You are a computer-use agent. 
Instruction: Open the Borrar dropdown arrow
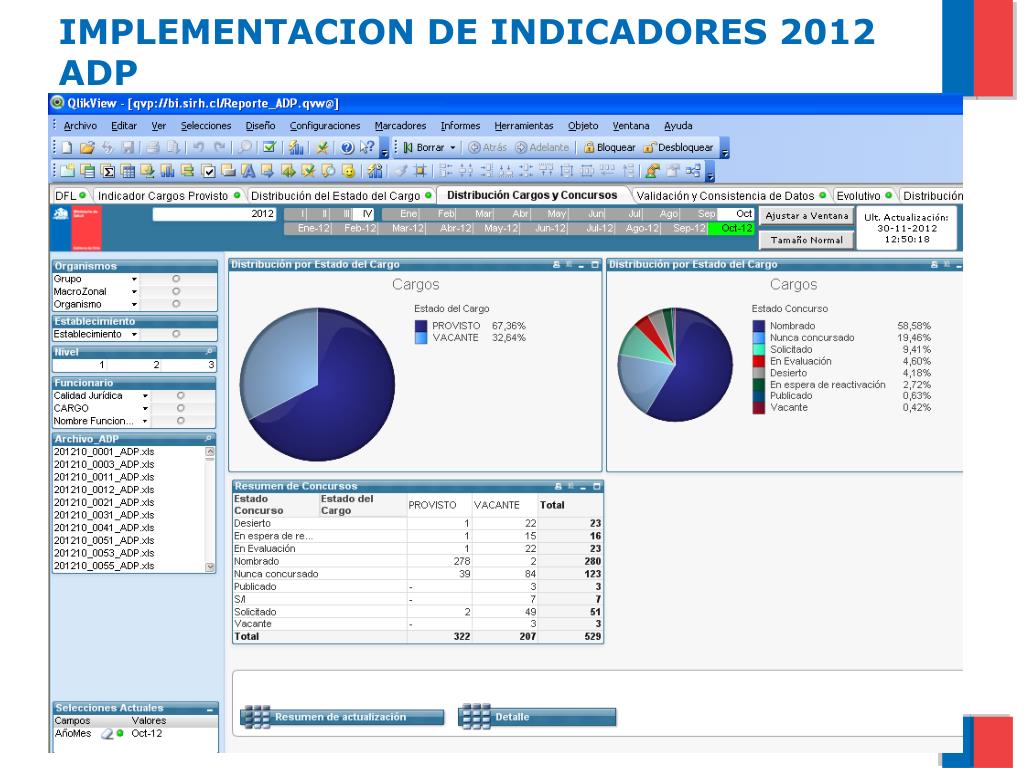453,148
